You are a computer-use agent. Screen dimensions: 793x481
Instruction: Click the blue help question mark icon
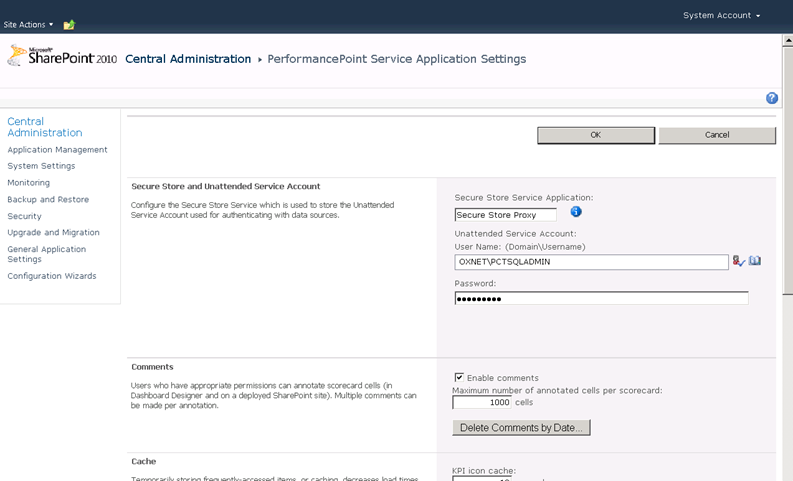point(772,98)
